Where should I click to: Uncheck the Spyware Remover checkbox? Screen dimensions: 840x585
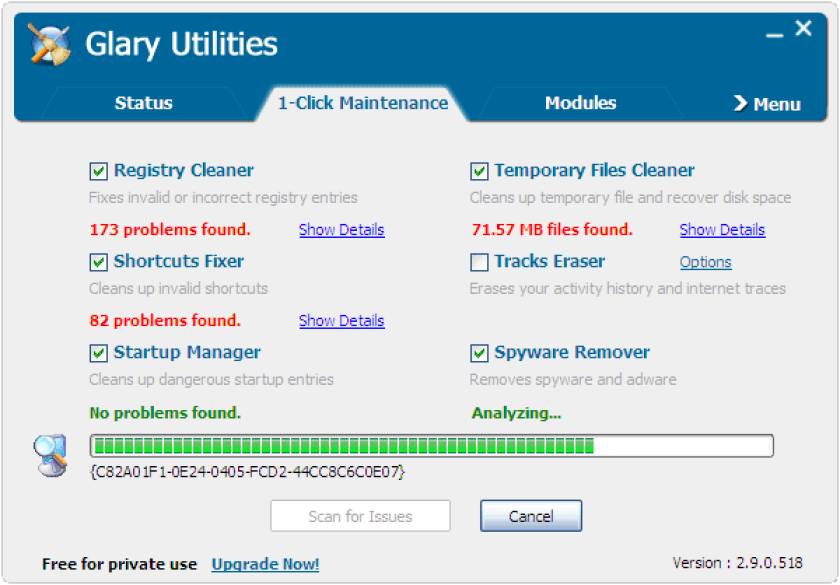(479, 354)
